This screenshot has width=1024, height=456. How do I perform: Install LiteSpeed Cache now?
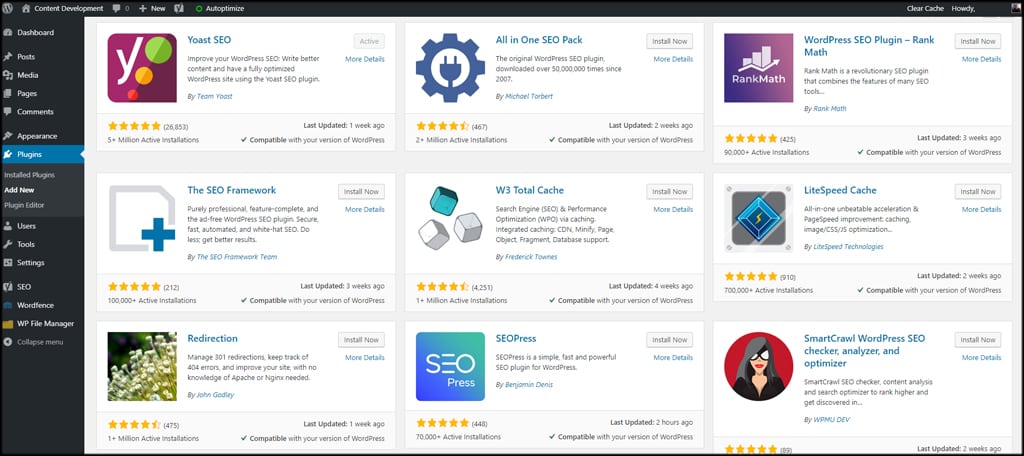[x=978, y=191]
